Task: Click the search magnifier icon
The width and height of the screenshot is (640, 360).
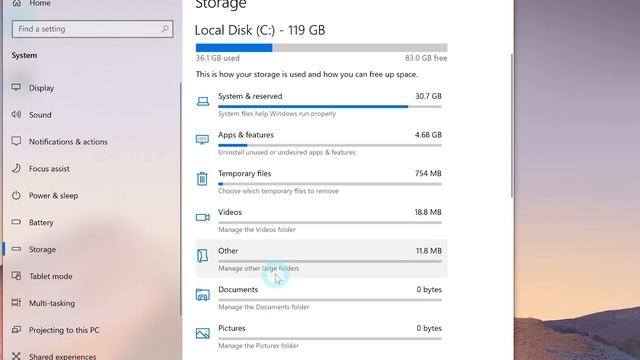Action: pyautogui.click(x=165, y=29)
